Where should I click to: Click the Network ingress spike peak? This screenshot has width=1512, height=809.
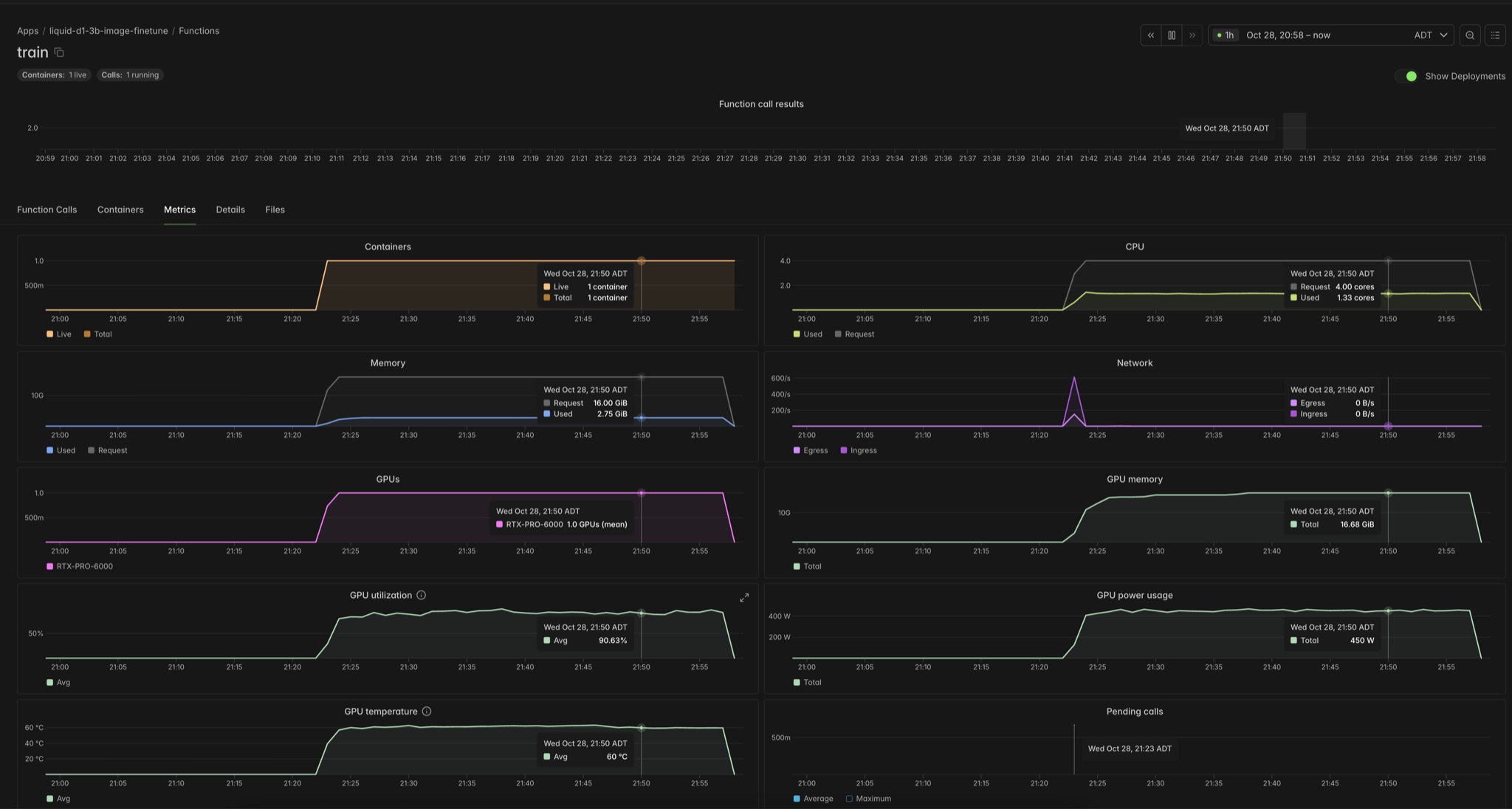(1074, 378)
